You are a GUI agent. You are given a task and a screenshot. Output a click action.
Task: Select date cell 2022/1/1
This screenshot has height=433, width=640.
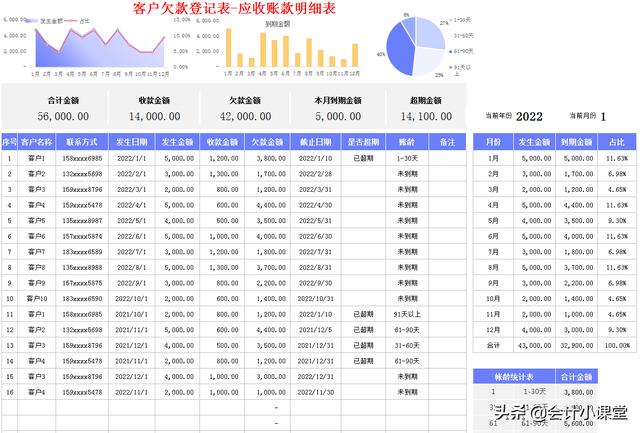click(x=132, y=158)
